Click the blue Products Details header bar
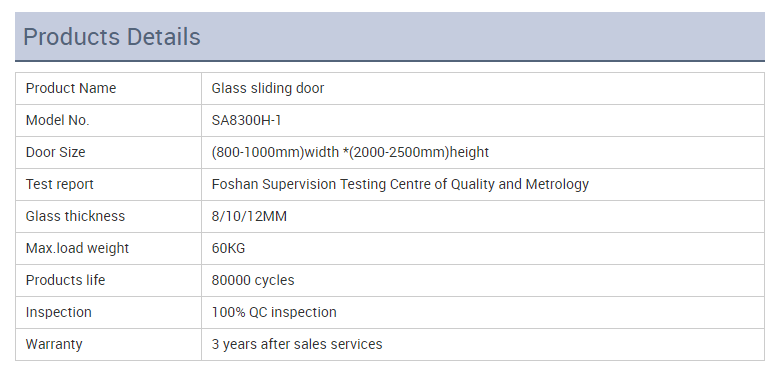This screenshot has height=368, width=779. 390,37
